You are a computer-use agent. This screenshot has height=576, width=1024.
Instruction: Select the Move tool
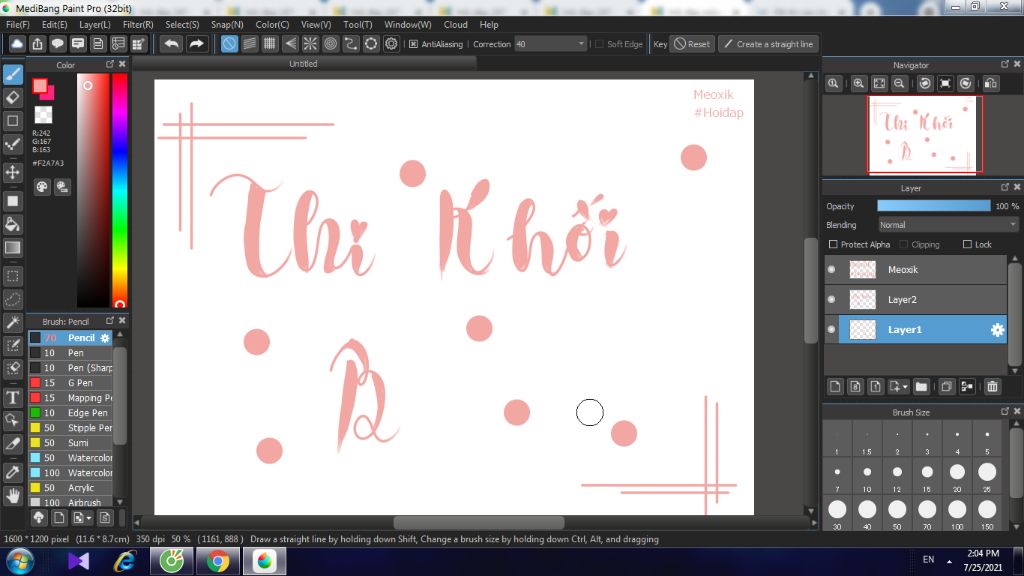(x=12, y=172)
